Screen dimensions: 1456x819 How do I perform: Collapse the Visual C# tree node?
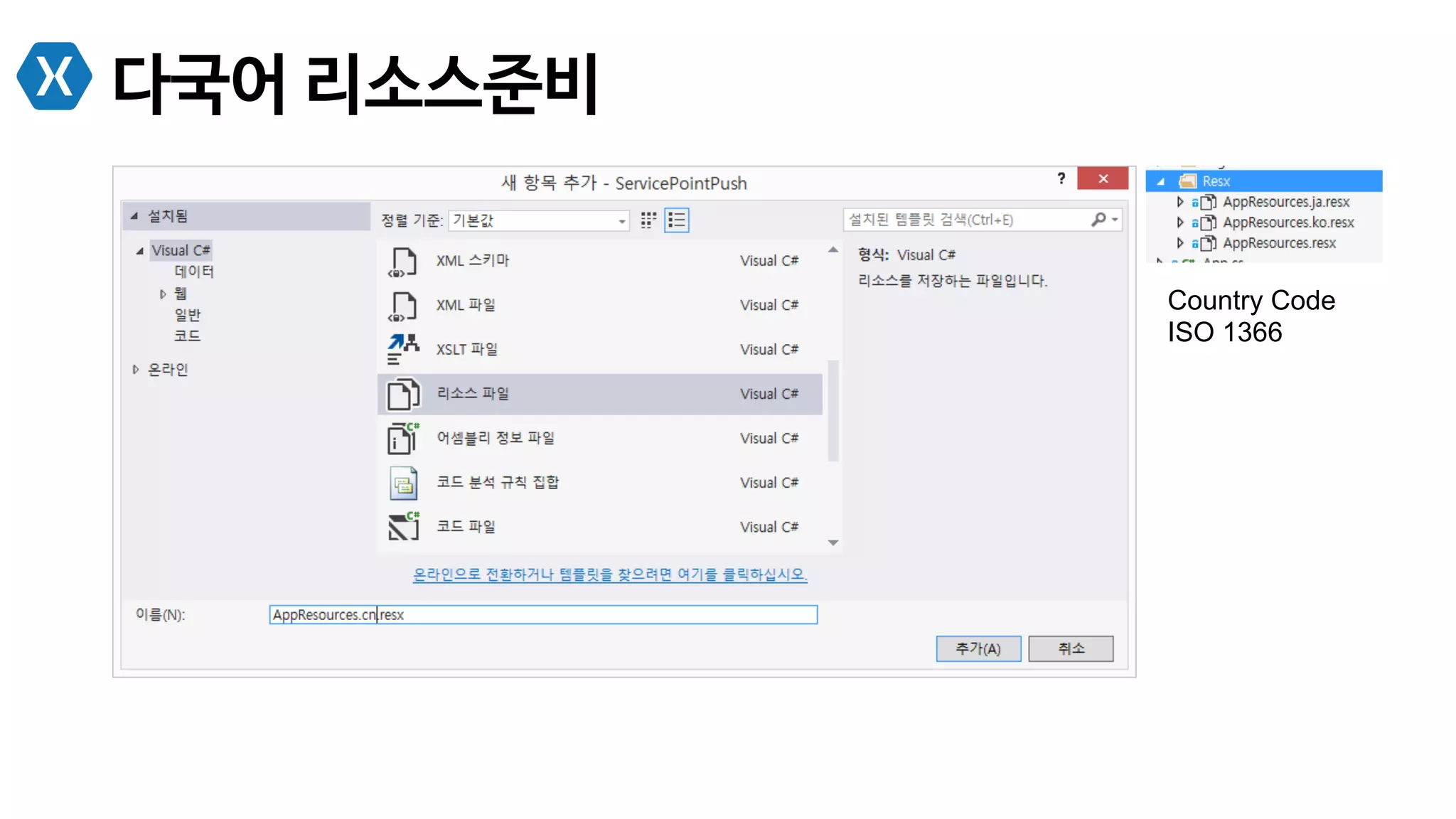click(x=139, y=251)
